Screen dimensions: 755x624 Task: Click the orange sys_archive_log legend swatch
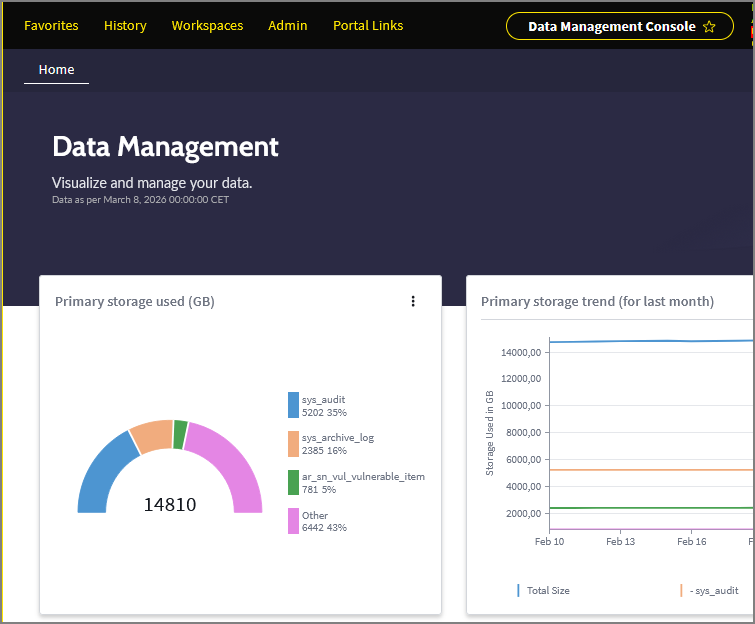point(293,443)
